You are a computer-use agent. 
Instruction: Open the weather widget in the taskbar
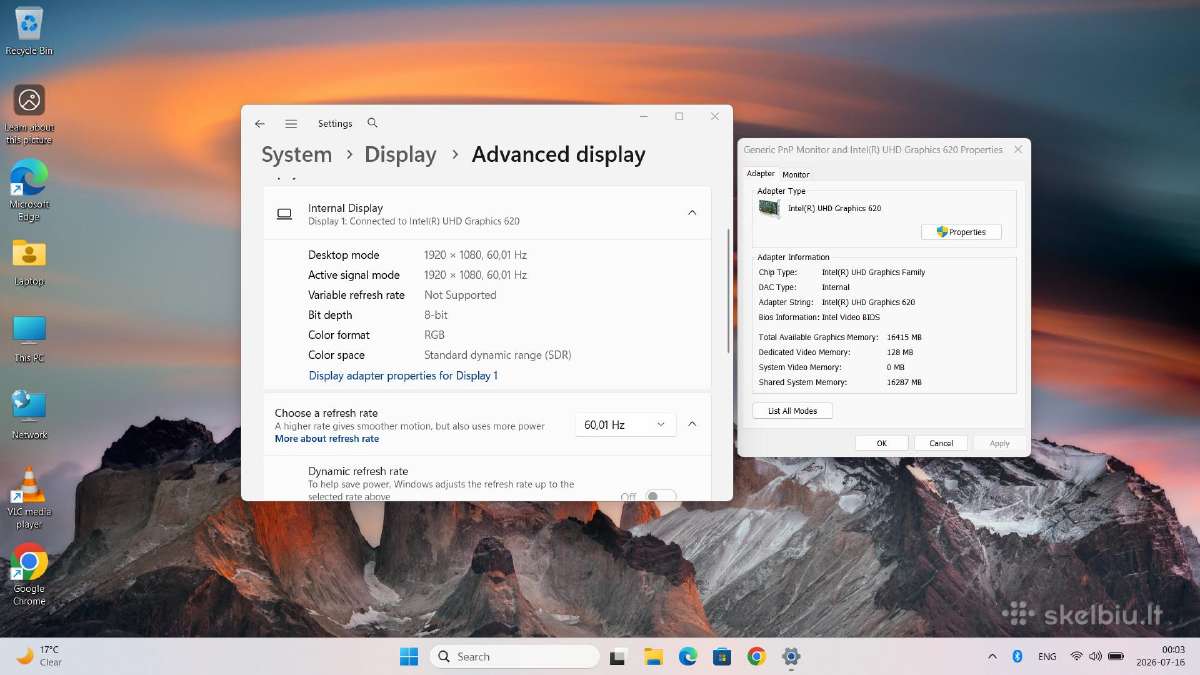[40, 656]
